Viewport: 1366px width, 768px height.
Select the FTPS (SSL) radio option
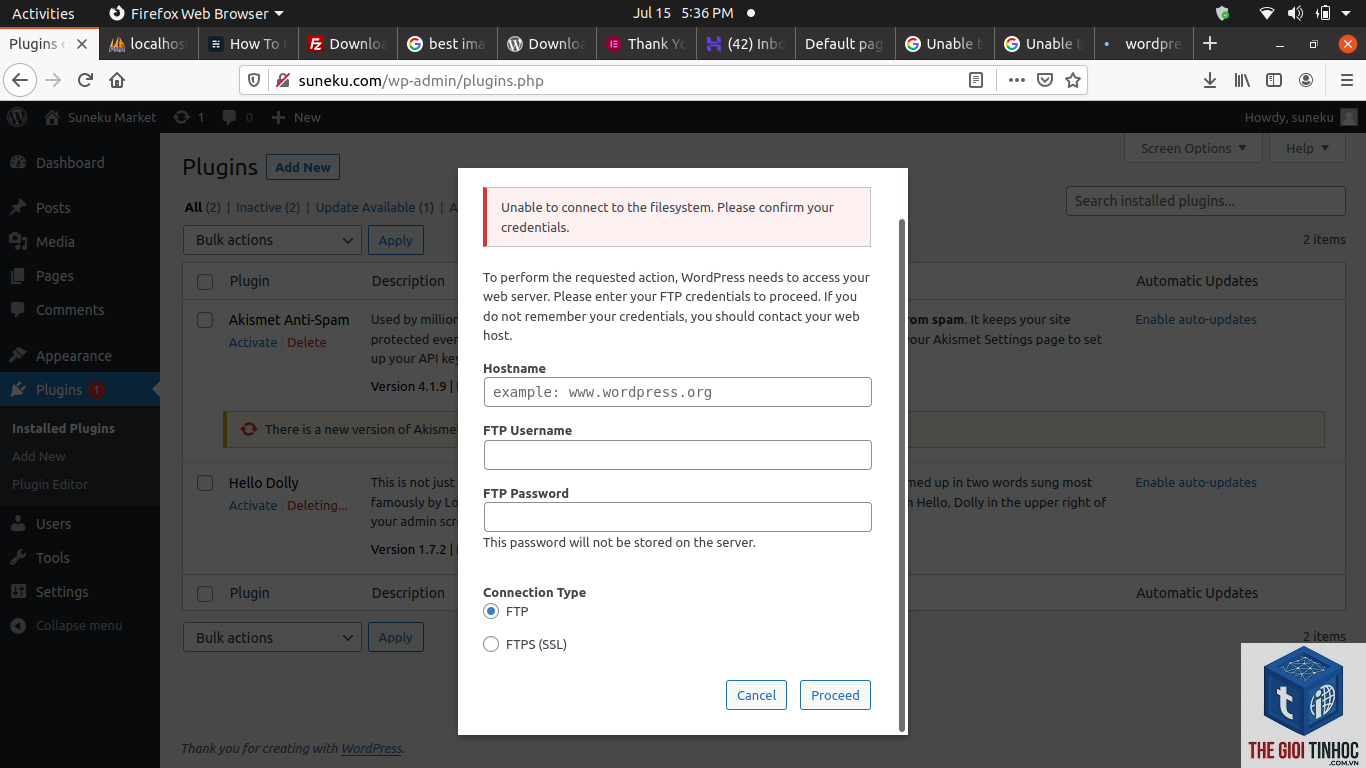pyautogui.click(x=491, y=644)
